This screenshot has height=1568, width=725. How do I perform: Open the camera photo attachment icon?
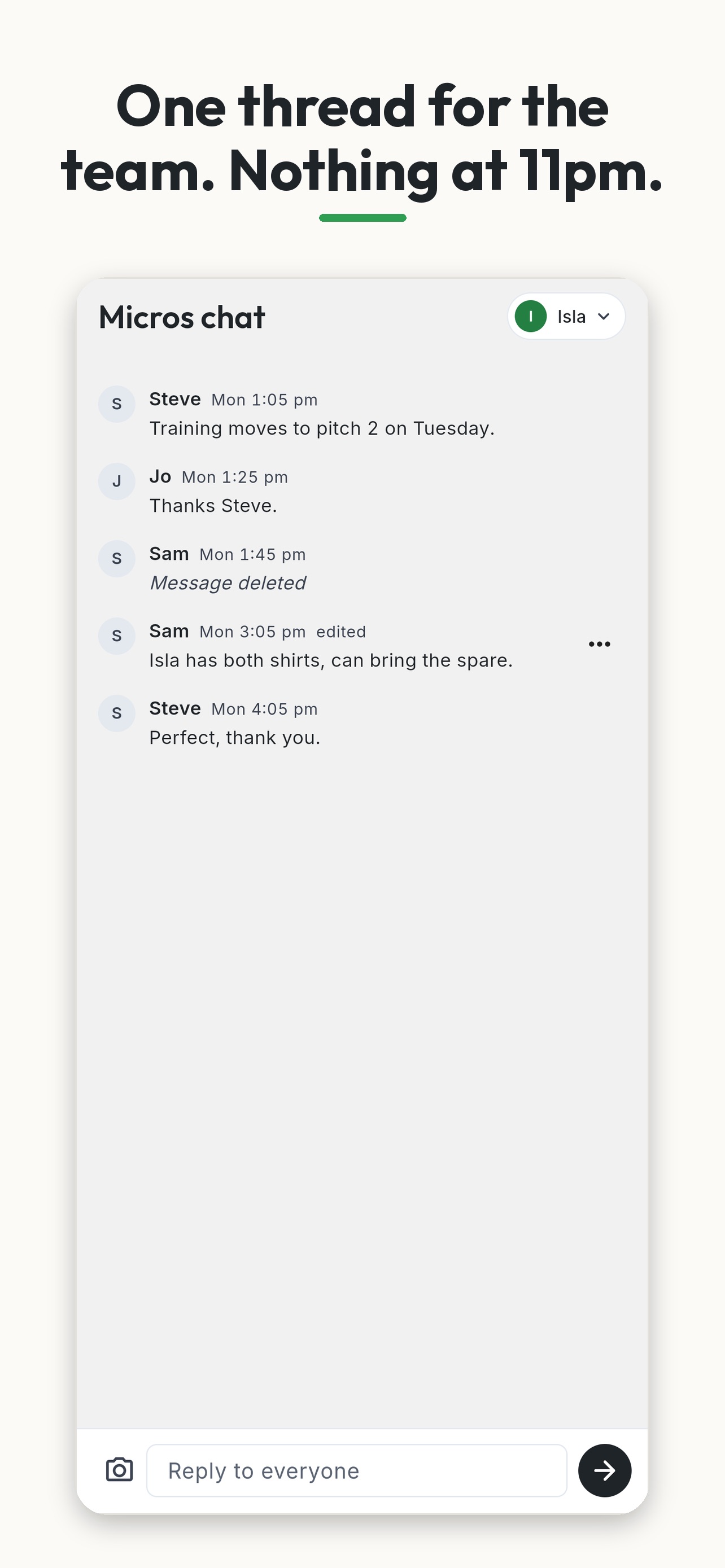[119, 1470]
